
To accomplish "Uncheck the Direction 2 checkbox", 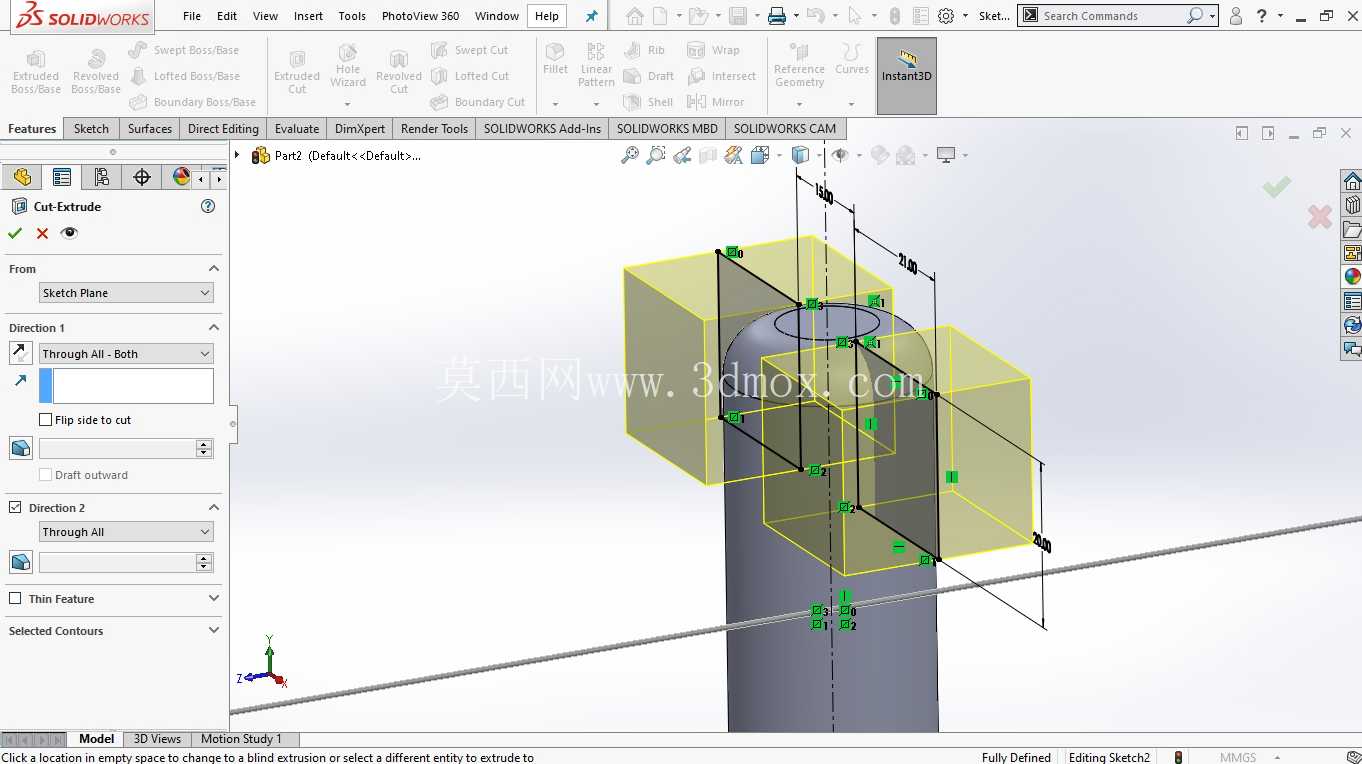I will (15, 507).
